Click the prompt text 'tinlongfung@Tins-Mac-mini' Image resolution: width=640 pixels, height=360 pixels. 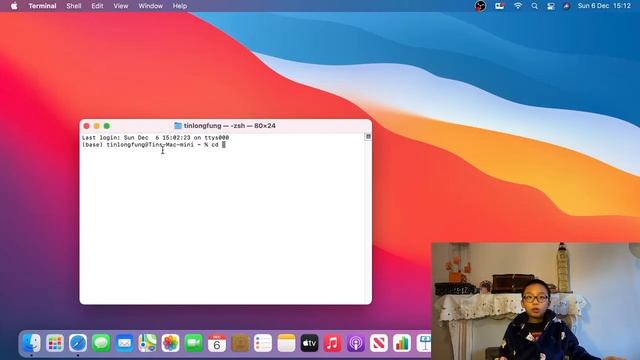150,145
